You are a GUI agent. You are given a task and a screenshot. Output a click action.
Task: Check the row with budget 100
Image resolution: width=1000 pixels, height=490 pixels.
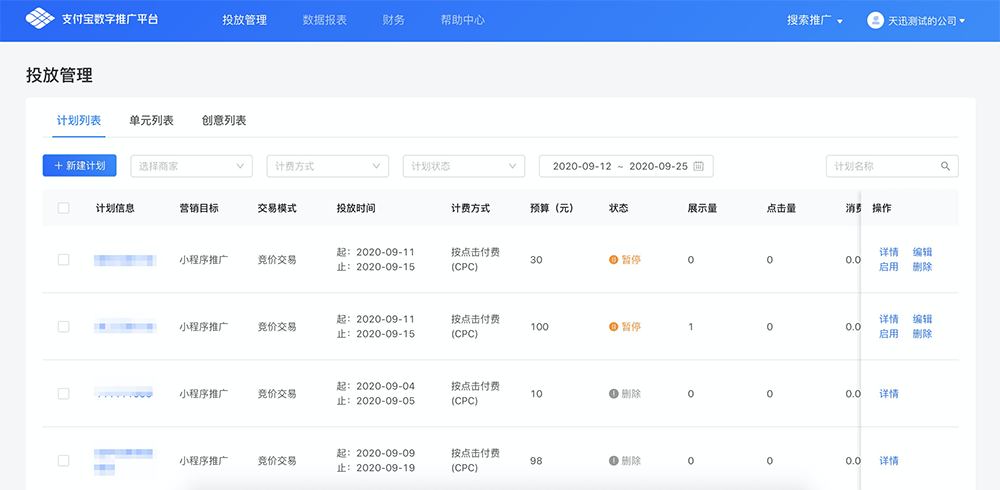click(x=64, y=327)
